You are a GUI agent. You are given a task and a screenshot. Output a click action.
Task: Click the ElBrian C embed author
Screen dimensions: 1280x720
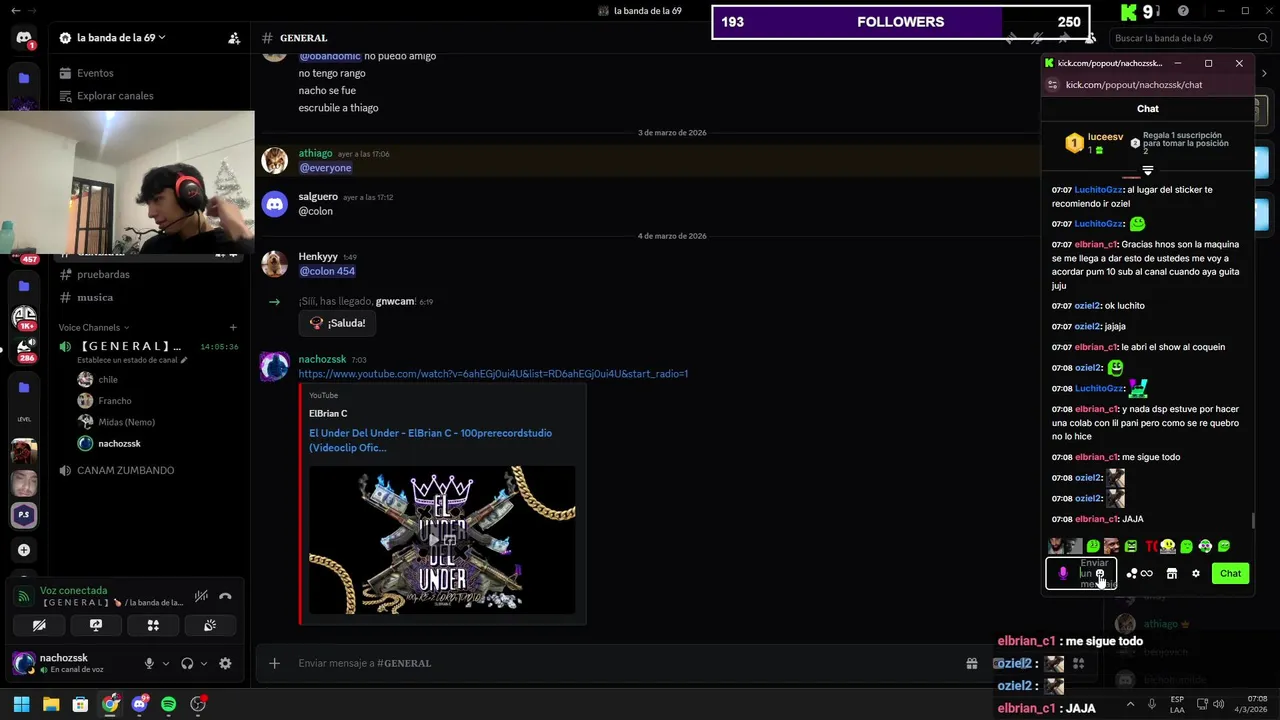(328, 413)
